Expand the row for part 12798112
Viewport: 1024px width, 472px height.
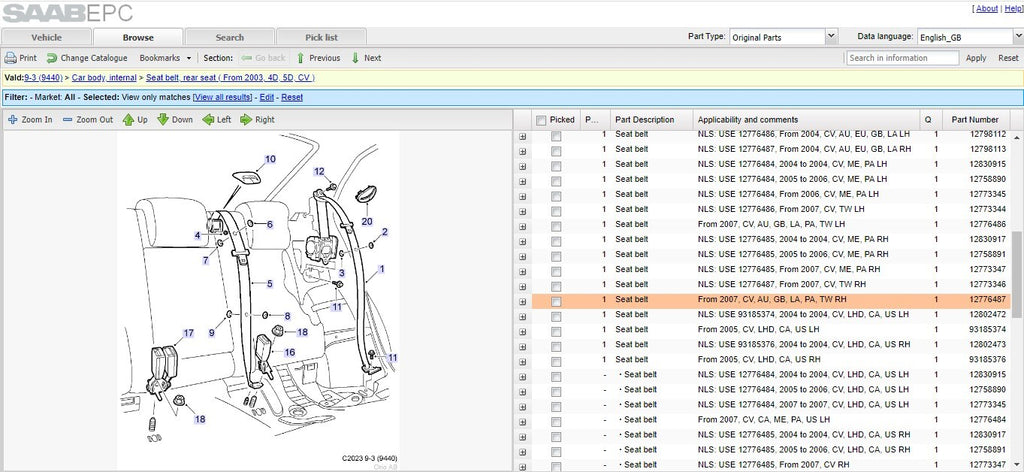(522, 136)
